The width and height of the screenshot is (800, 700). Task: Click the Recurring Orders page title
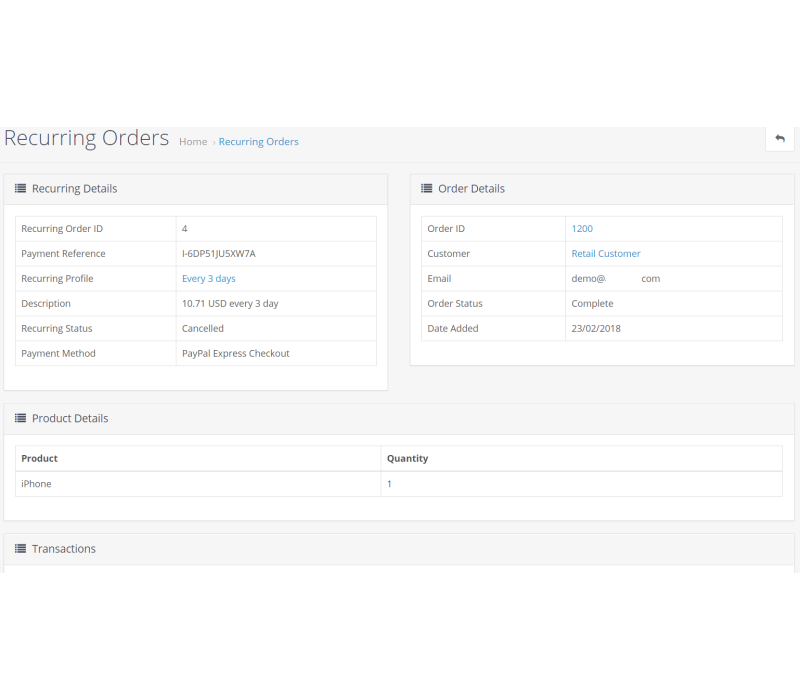point(86,138)
